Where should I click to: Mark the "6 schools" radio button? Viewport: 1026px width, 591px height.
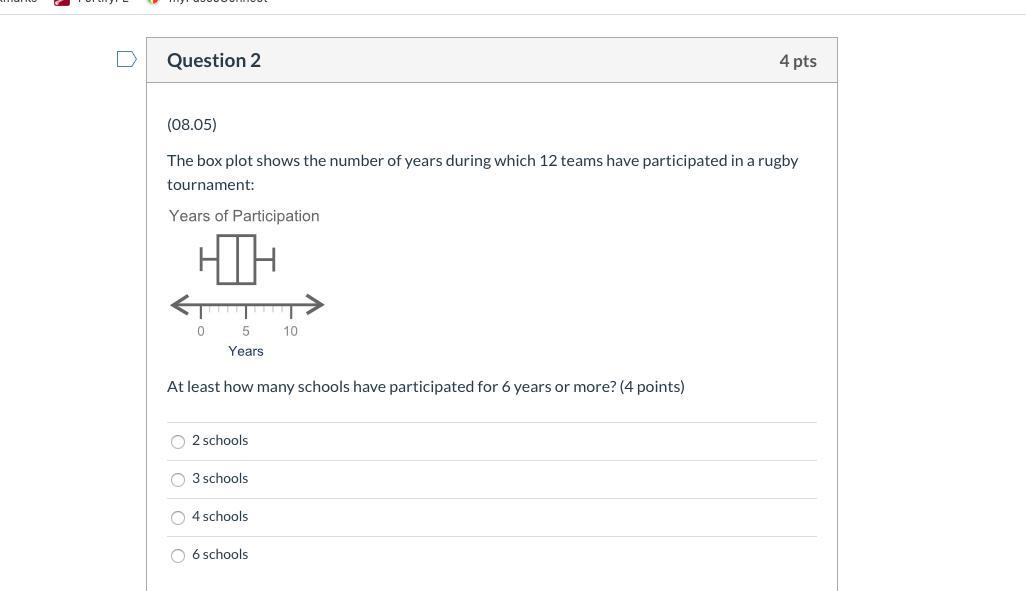178,555
